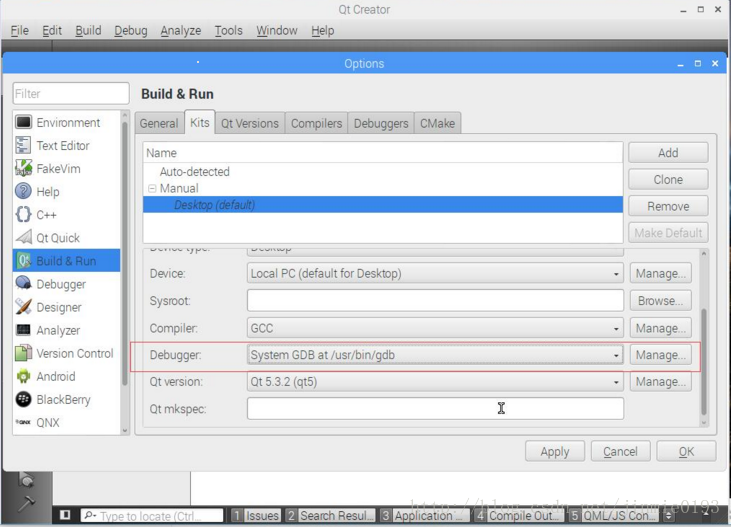Image resolution: width=731 pixels, height=527 pixels.
Task: Open the Window menu
Action: point(277,31)
